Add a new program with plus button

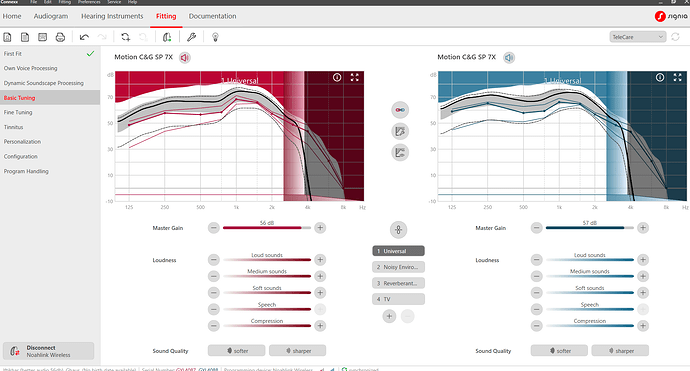click(x=389, y=316)
